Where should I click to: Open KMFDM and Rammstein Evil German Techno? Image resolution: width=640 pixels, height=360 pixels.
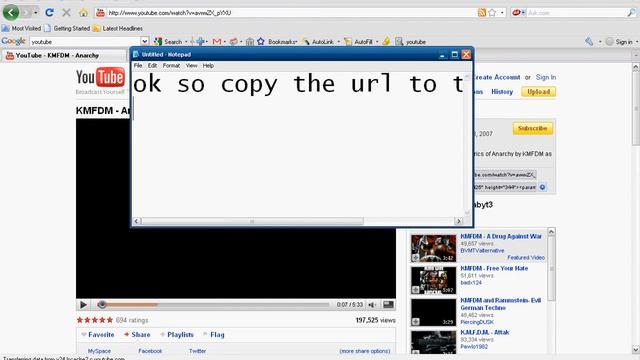tap(501, 304)
